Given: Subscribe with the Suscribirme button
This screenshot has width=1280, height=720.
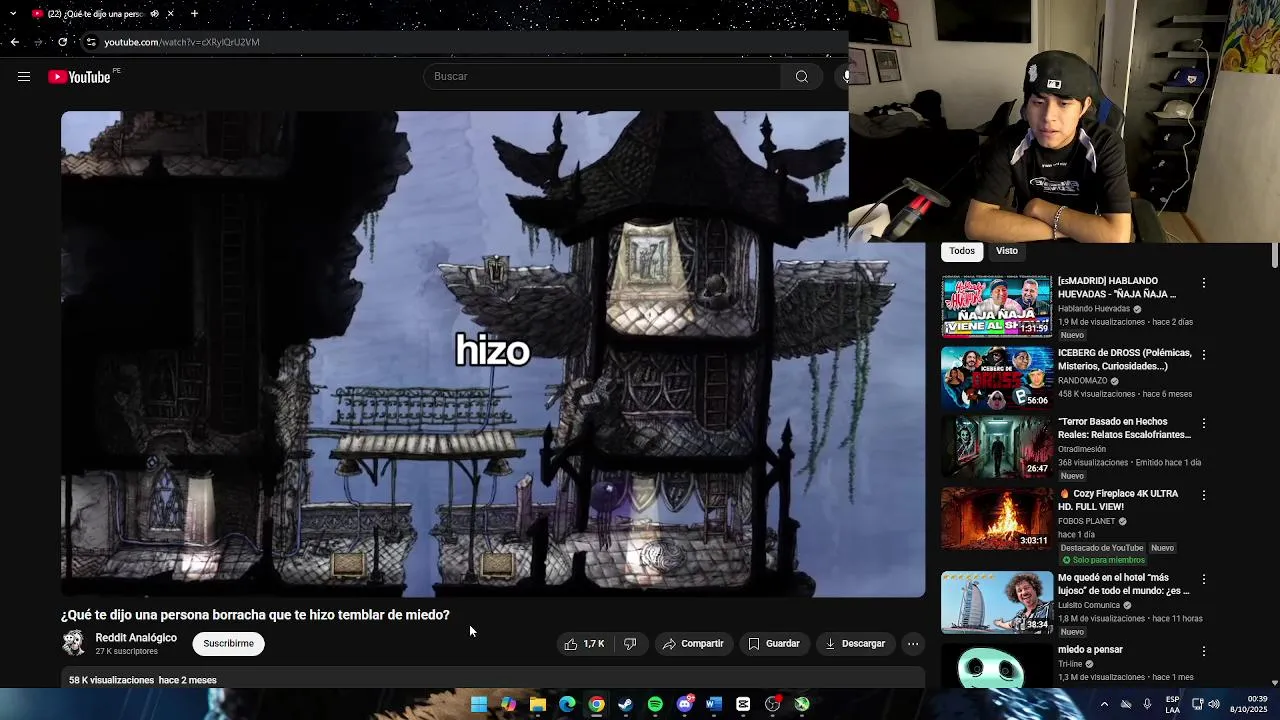Looking at the screenshot, I should coord(228,644).
